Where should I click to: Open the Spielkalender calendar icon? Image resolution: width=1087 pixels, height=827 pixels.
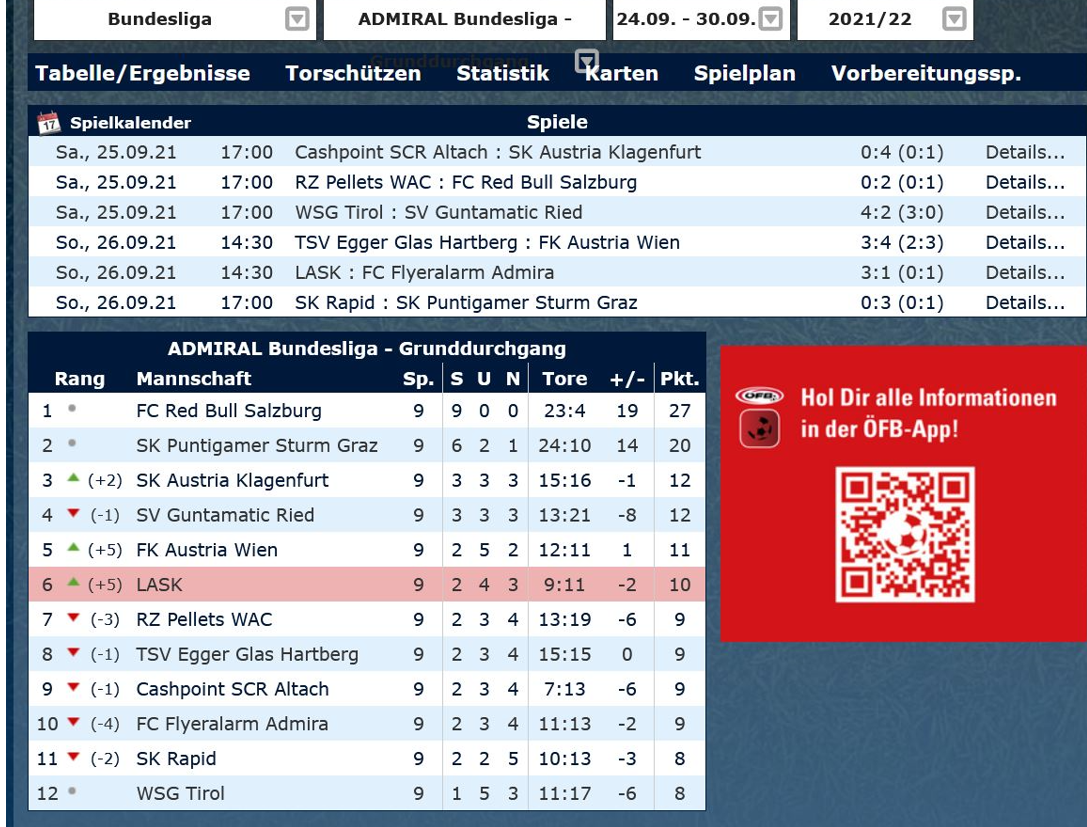coord(49,123)
